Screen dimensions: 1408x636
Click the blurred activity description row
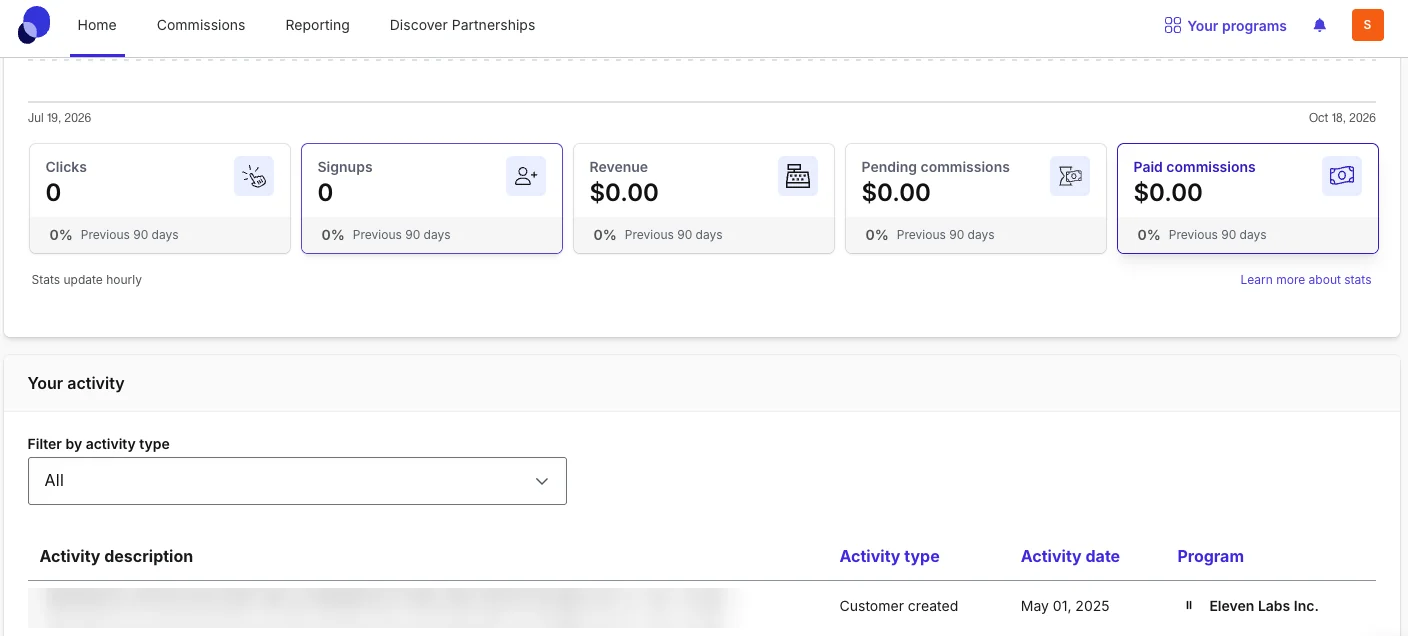pos(385,607)
